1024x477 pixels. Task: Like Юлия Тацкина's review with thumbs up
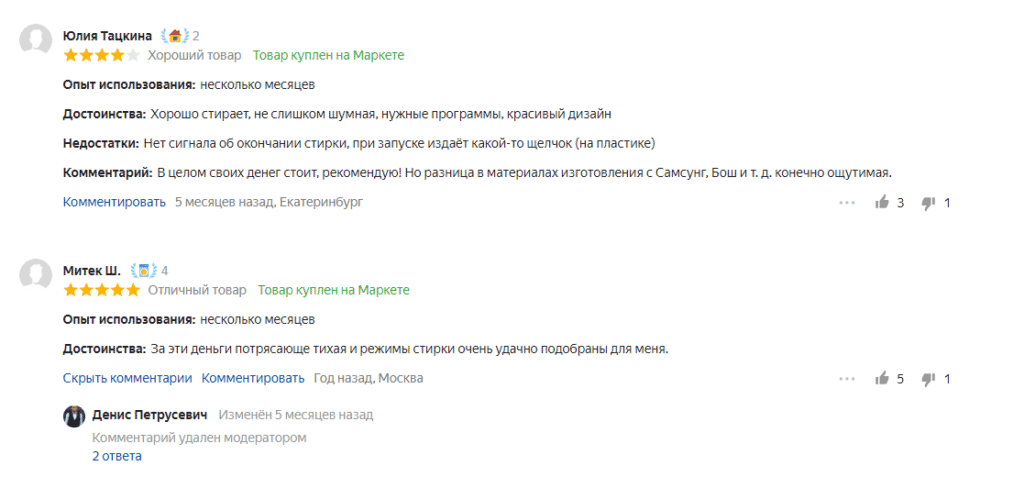pos(882,203)
